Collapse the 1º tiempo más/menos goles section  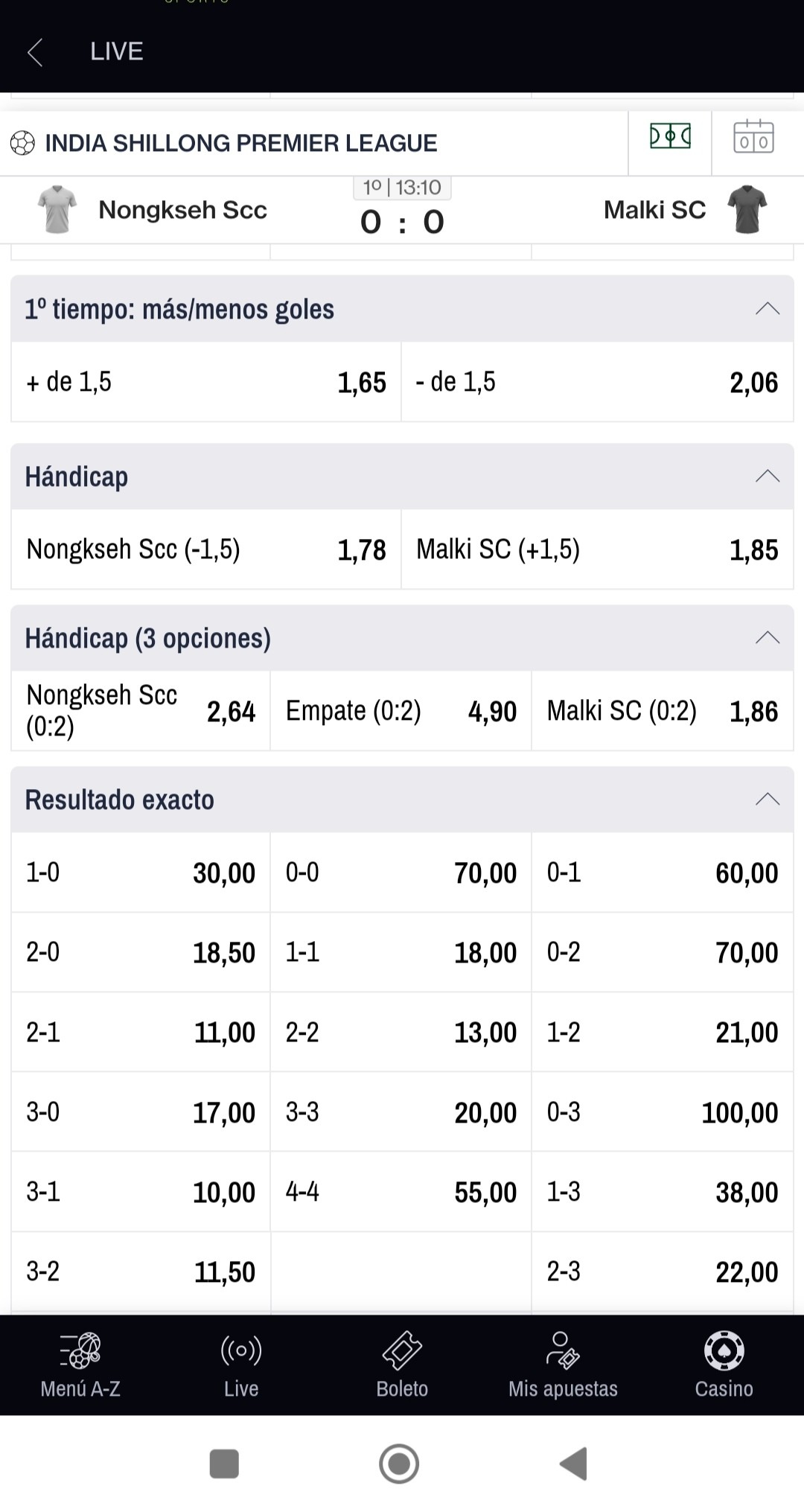(x=768, y=308)
